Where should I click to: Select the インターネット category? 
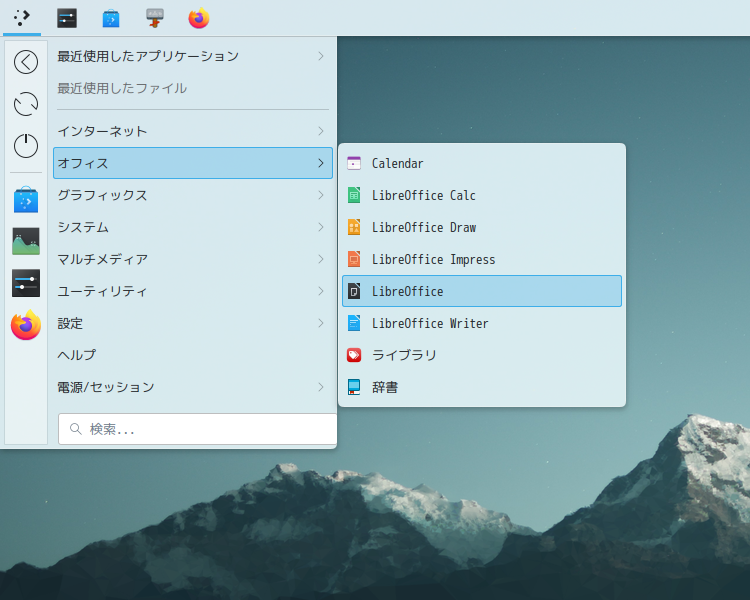pyautogui.click(x=193, y=131)
